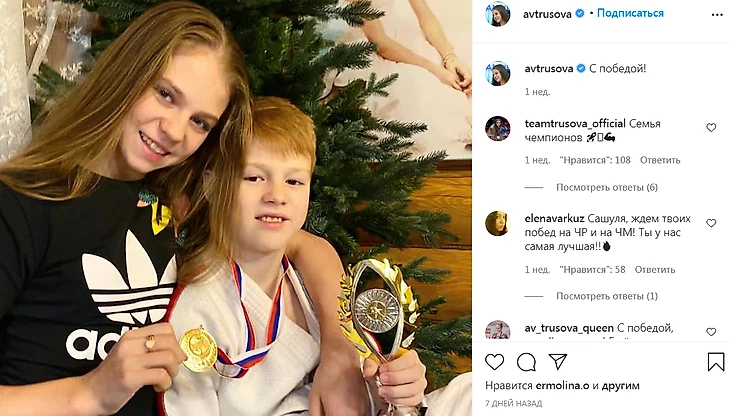Expand replies with Посмотреть ответы (6)
This screenshot has width=730, height=416.
point(607,188)
